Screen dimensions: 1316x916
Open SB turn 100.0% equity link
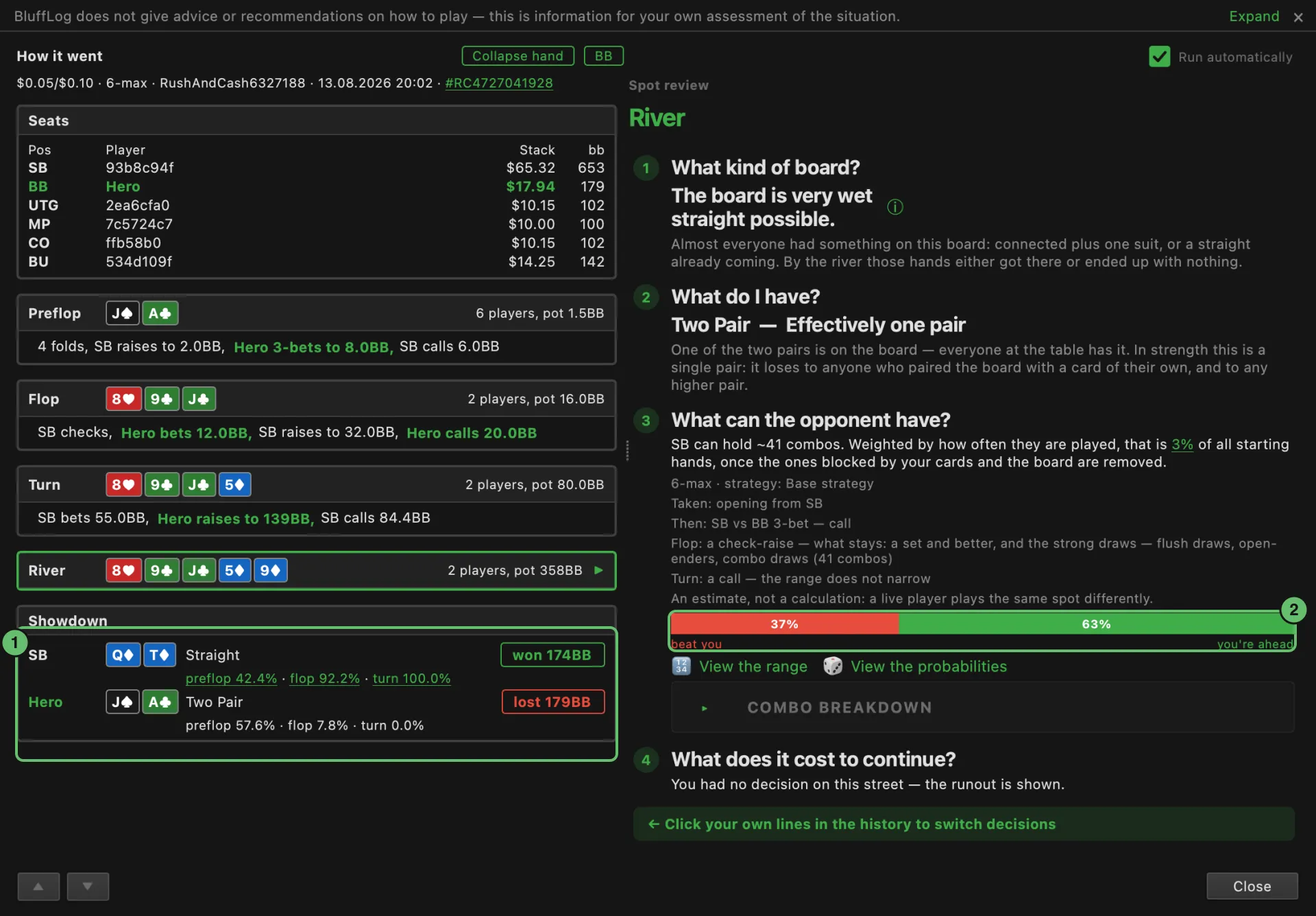tap(411, 678)
